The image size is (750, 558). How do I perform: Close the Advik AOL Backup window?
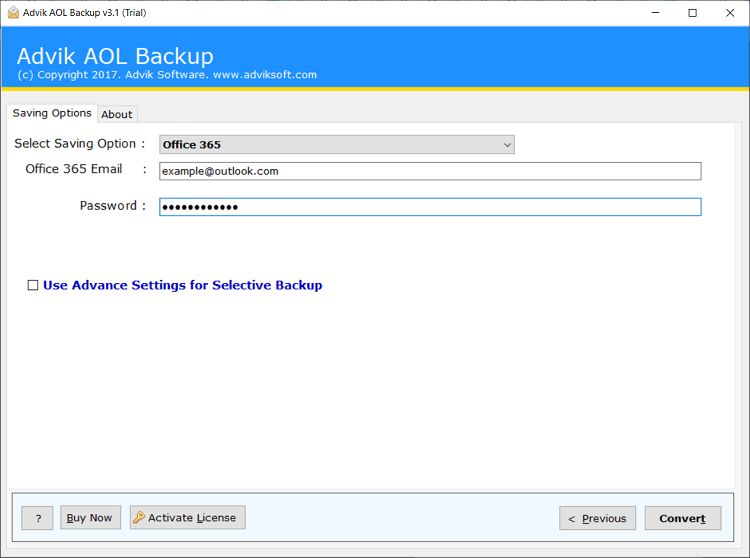[x=729, y=13]
